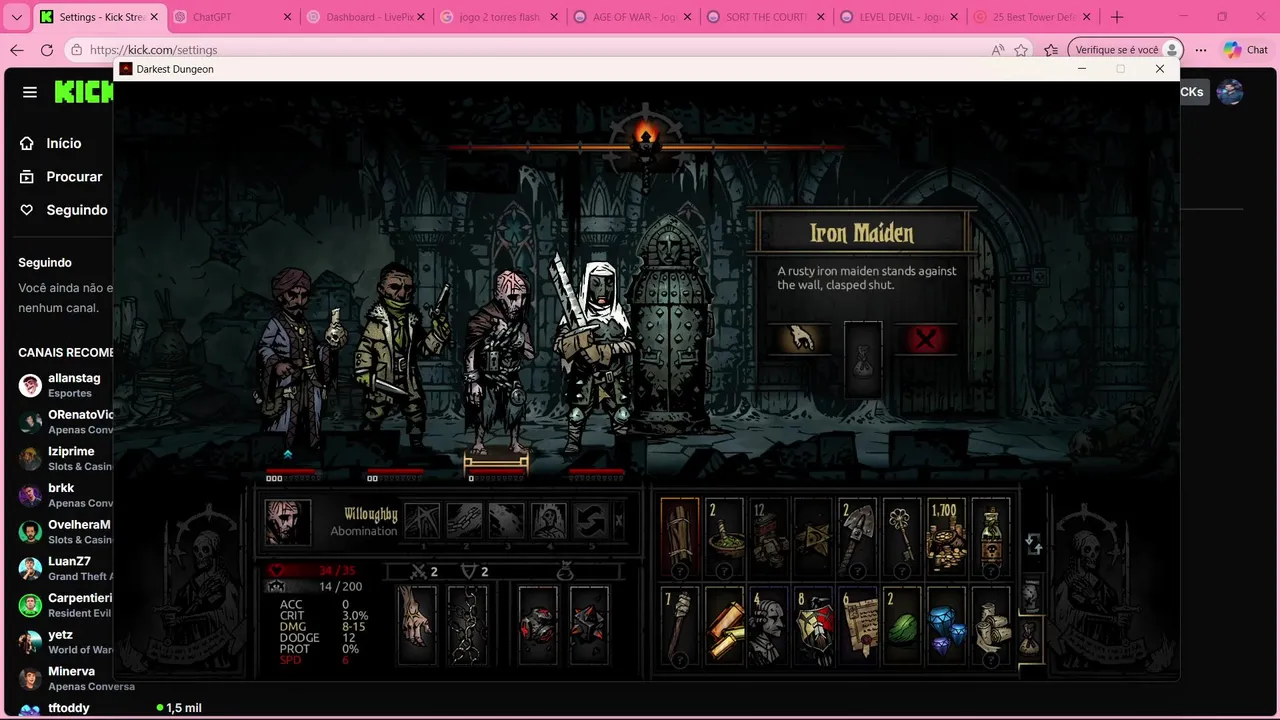This screenshot has width=1280, height=720.
Task: Select the star-shaped item in inventory
Action: [x=813, y=539]
